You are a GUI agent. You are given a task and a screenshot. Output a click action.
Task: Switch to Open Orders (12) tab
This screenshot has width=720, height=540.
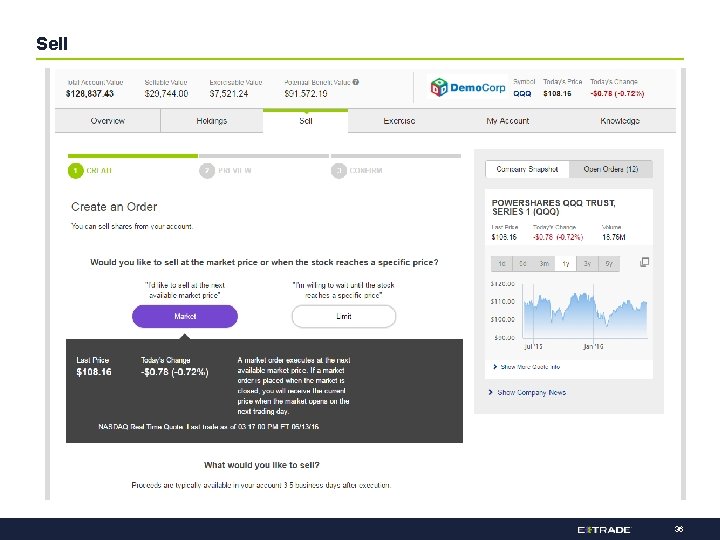pos(611,169)
